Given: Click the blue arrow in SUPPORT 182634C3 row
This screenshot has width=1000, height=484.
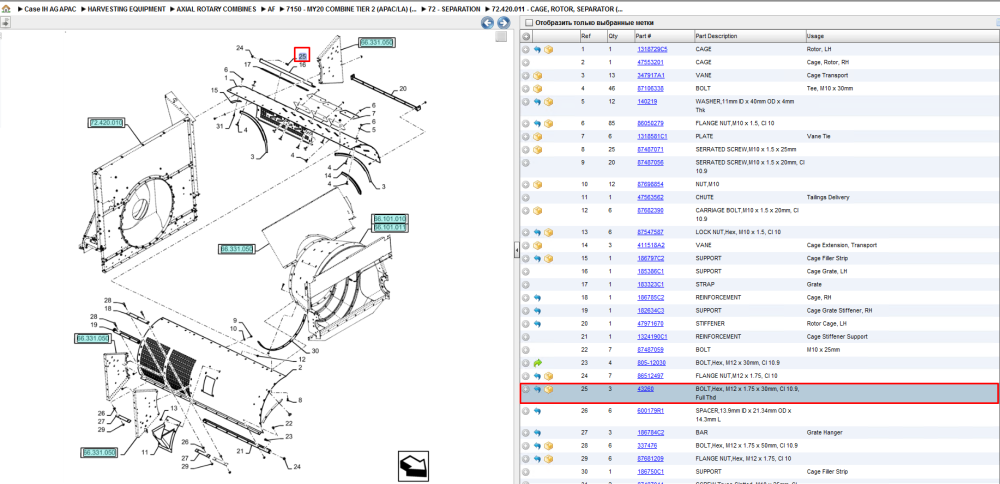Looking at the screenshot, I should point(537,311).
